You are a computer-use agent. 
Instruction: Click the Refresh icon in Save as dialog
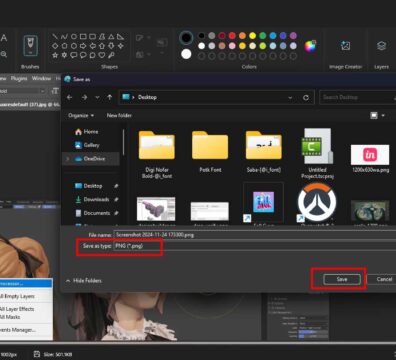pos(306,98)
